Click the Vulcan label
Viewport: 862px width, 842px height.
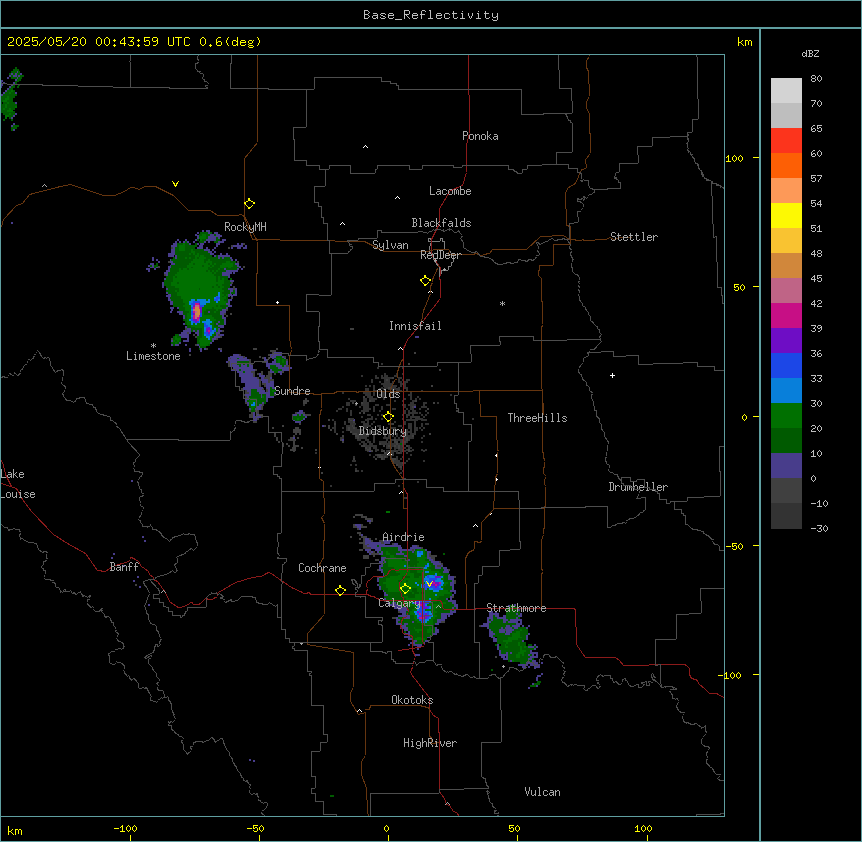(x=543, y=792)
